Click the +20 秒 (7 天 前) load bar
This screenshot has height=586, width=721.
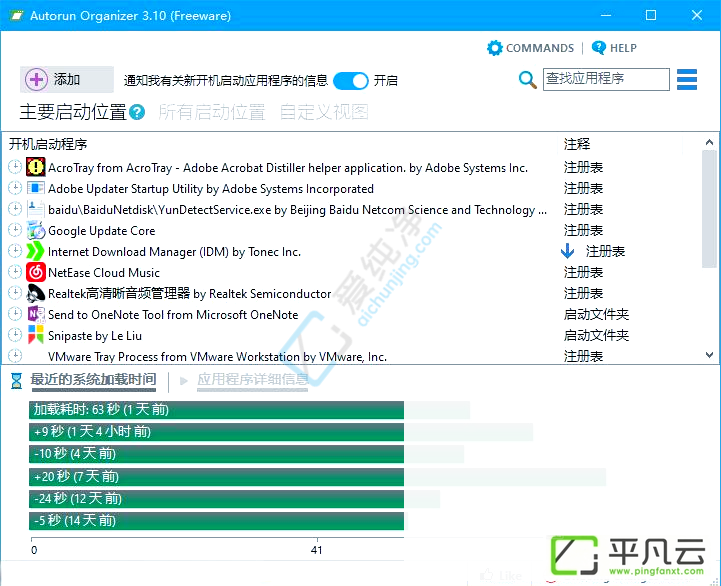[216, 477]
